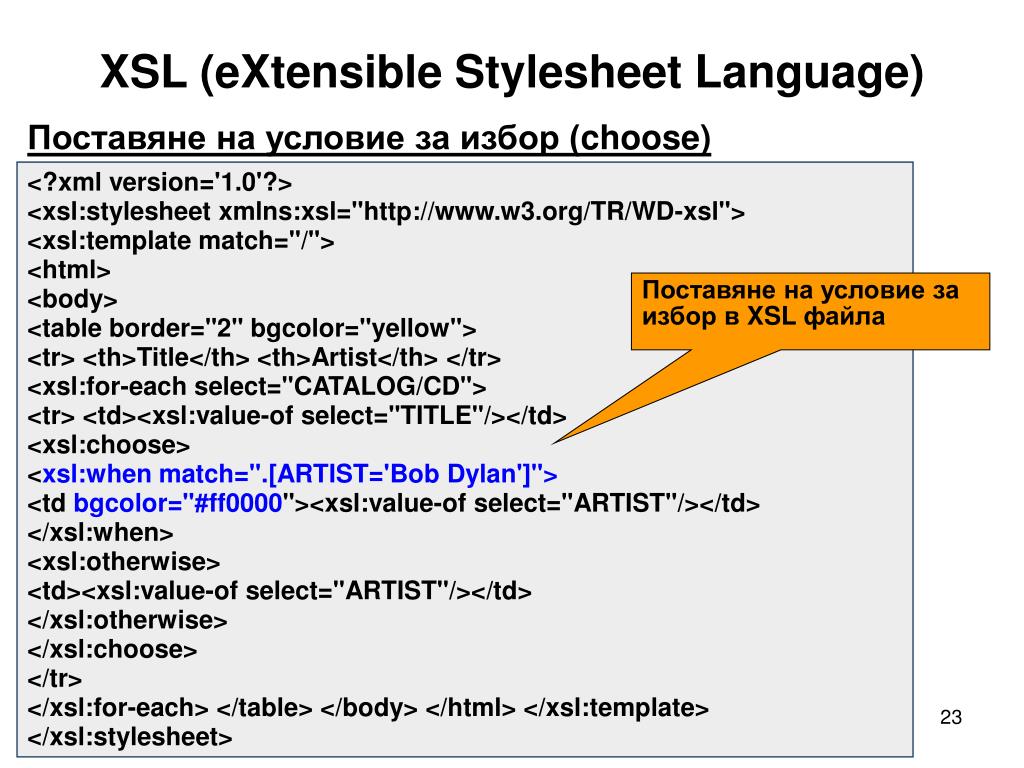
Task: Click the <xsl:otherwise> opening line
Action: [123, 561]
